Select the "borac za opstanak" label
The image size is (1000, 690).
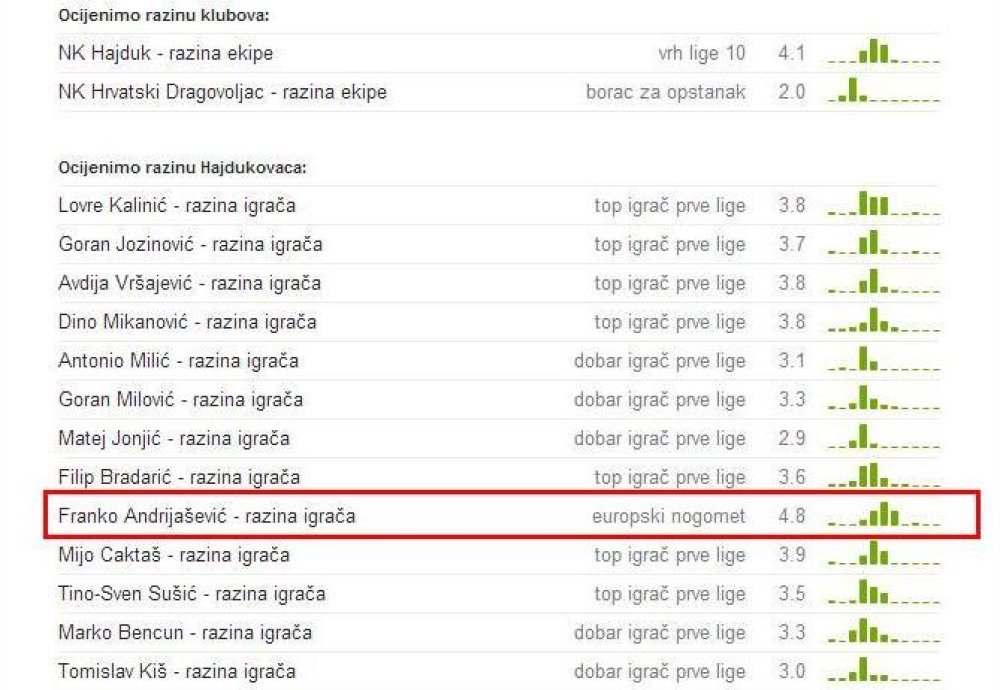point(666,92)
